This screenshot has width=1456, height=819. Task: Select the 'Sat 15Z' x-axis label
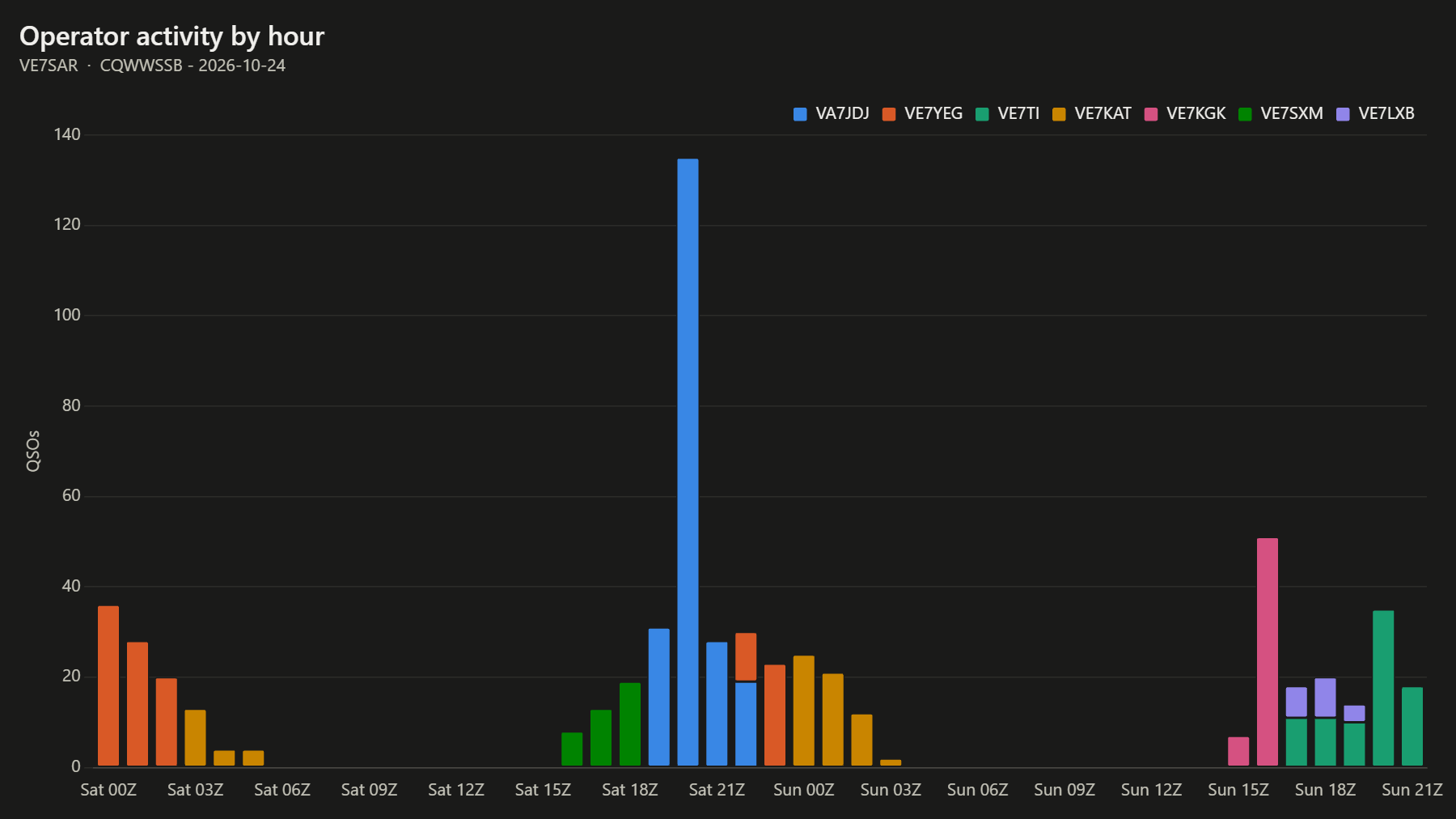(x=543, y=790)
